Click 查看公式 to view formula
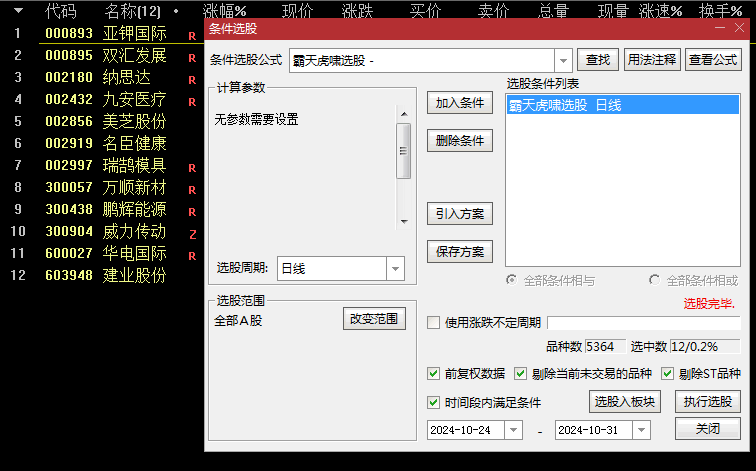The width and height of the screenshot is (756, 471). [x=713, y=60]
